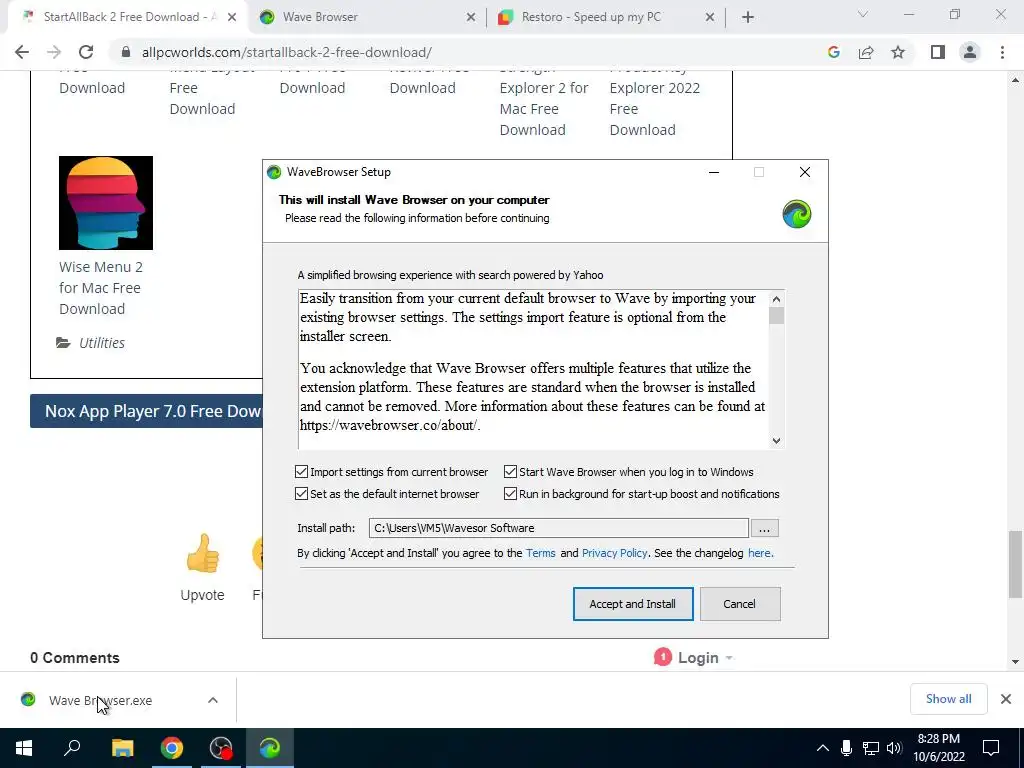The height and width of the screenshot is (768, 1024).
Task: Click the Wave Browser logo in setup header
Action: [797, 214]
